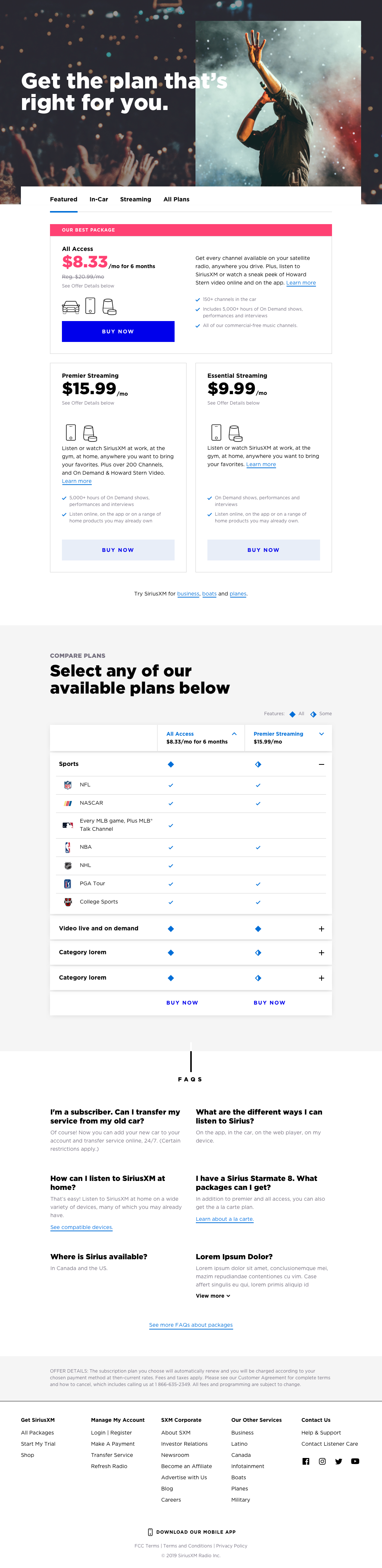Open the YouTube social icon
Viewport: 382px width, 1568px height.
(x=355, y=1461)
